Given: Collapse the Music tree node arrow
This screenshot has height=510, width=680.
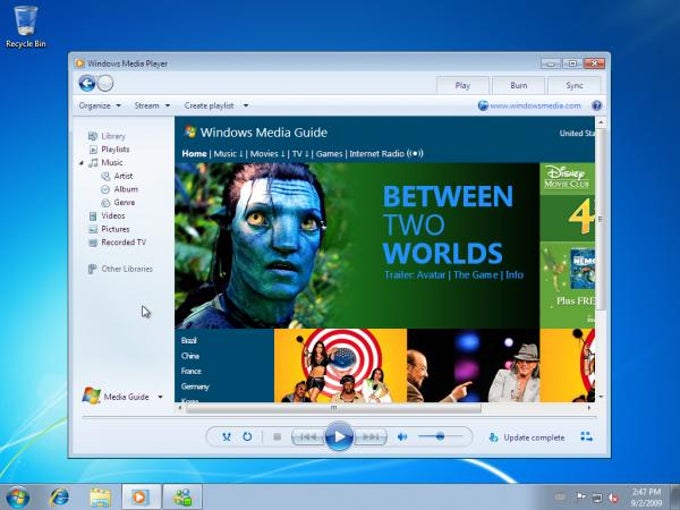Looking at the screenshot, I should point(81,163).
